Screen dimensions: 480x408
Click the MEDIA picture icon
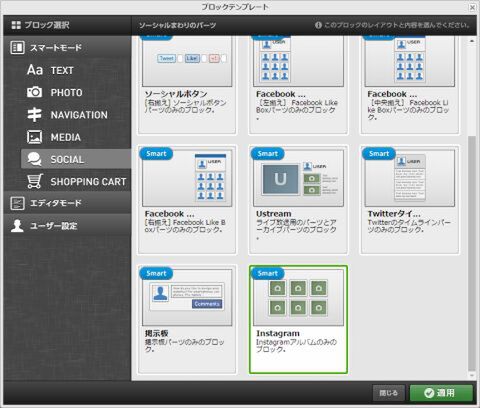(x=34, y=137)
